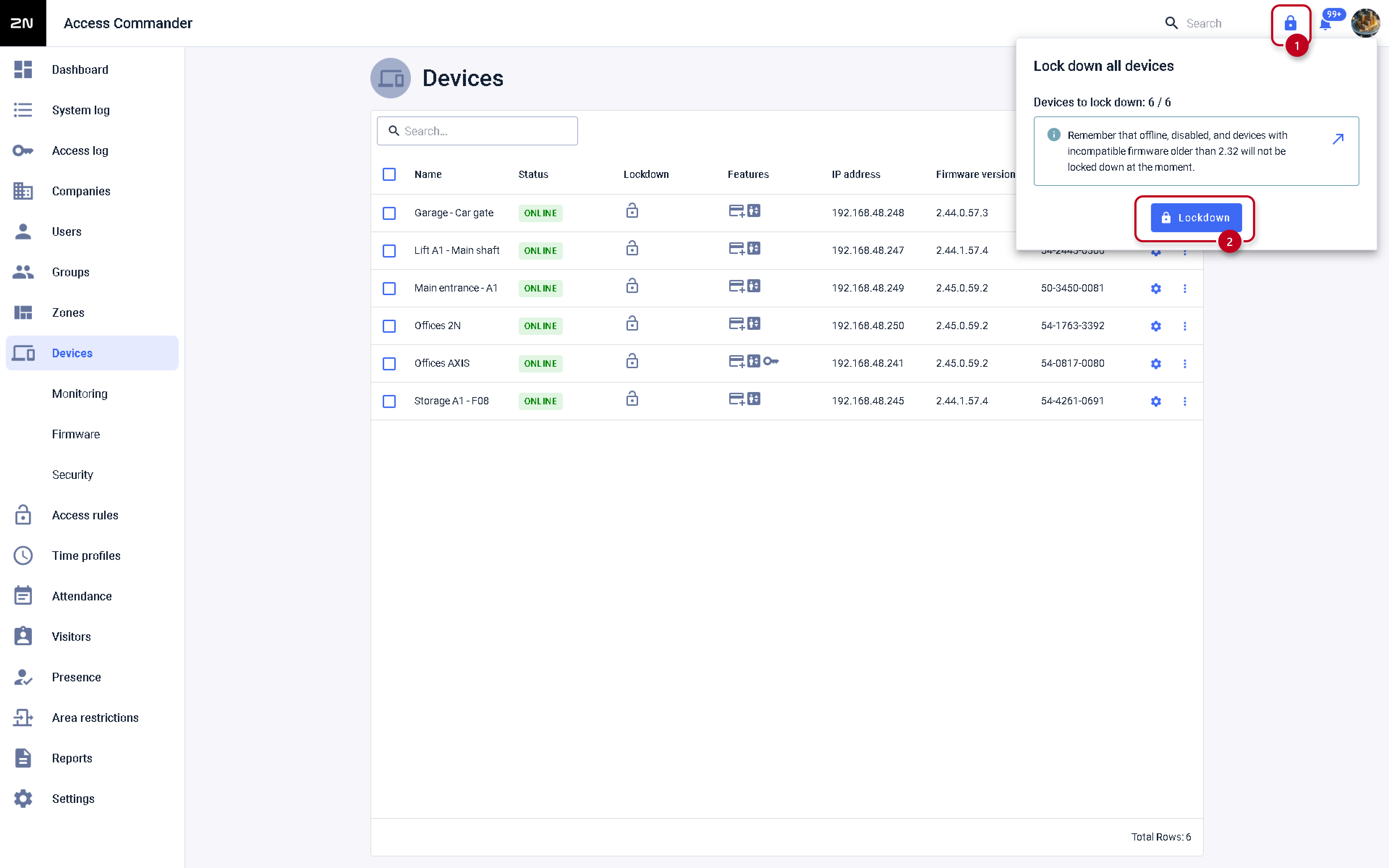Click the card feature icon for Garage - Car gate

click(x=736, y=211)
